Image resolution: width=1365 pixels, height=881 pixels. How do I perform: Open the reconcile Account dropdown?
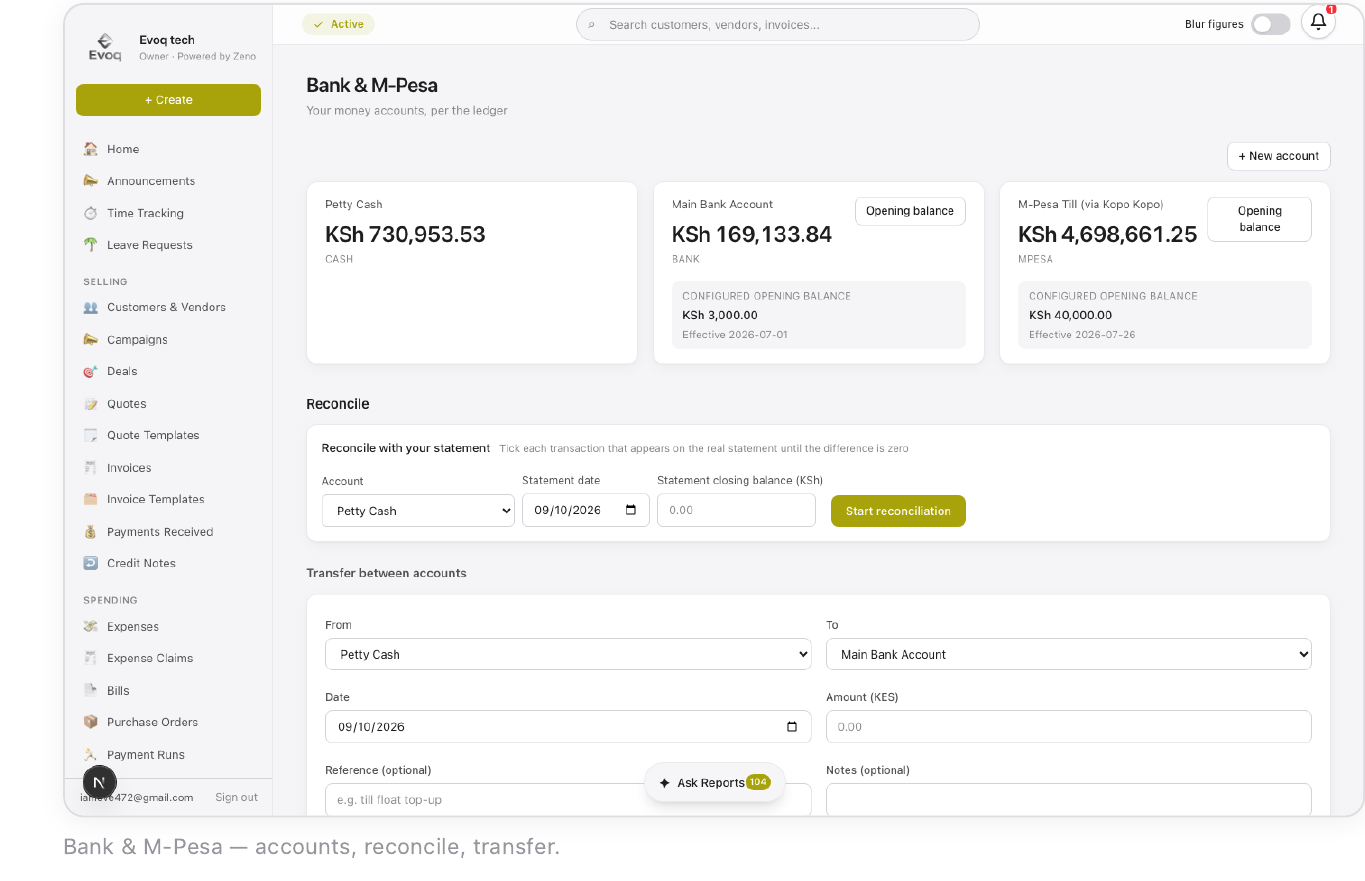pyautogui.click(x=418, y=511)
